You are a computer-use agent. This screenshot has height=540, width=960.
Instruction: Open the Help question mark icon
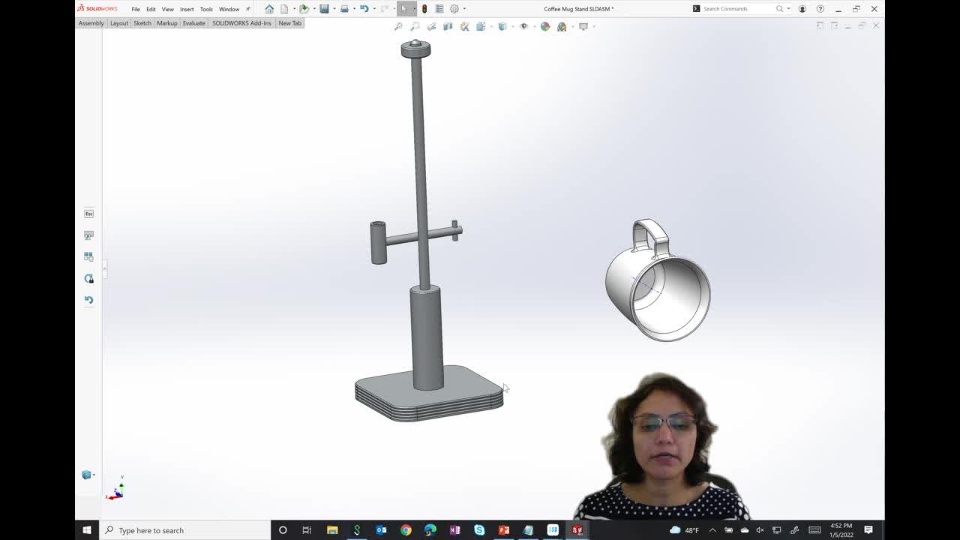click(820, 9)
